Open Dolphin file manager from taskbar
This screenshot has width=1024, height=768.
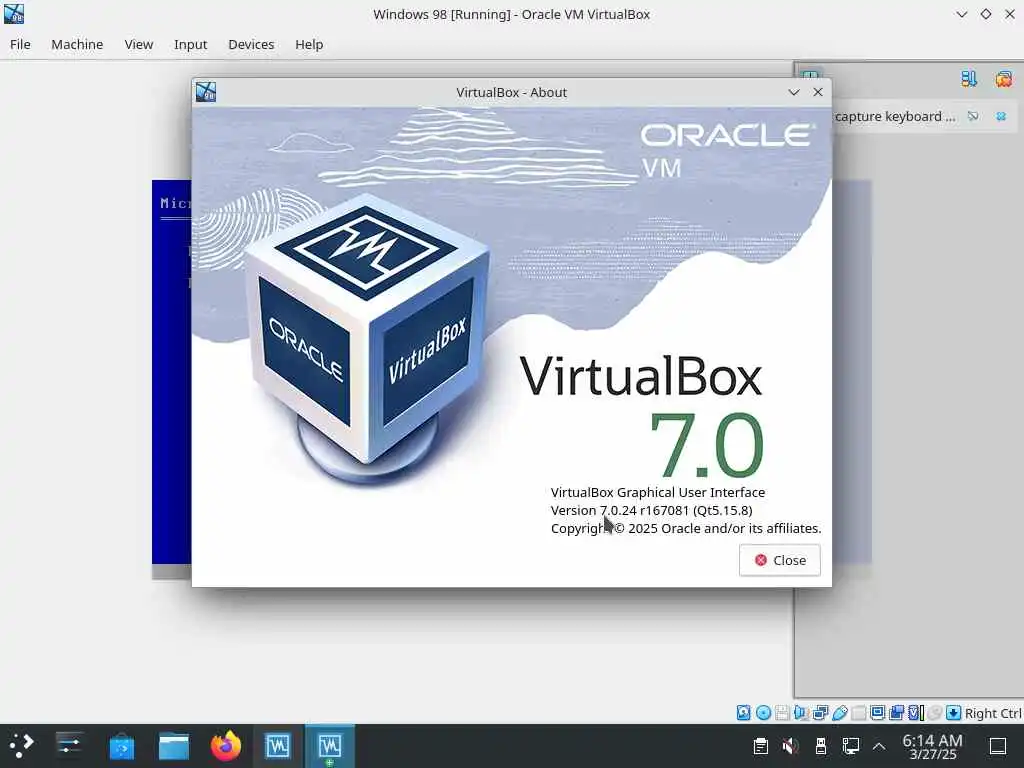(x=174, y=746)
